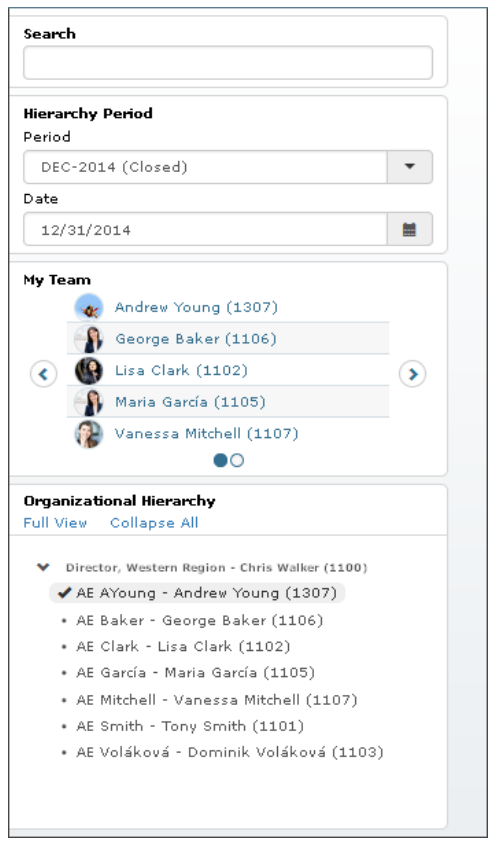496x844 pixels.
Task: Select AE Voláková - Dominik Voláková (1103)
Action: 230,752
